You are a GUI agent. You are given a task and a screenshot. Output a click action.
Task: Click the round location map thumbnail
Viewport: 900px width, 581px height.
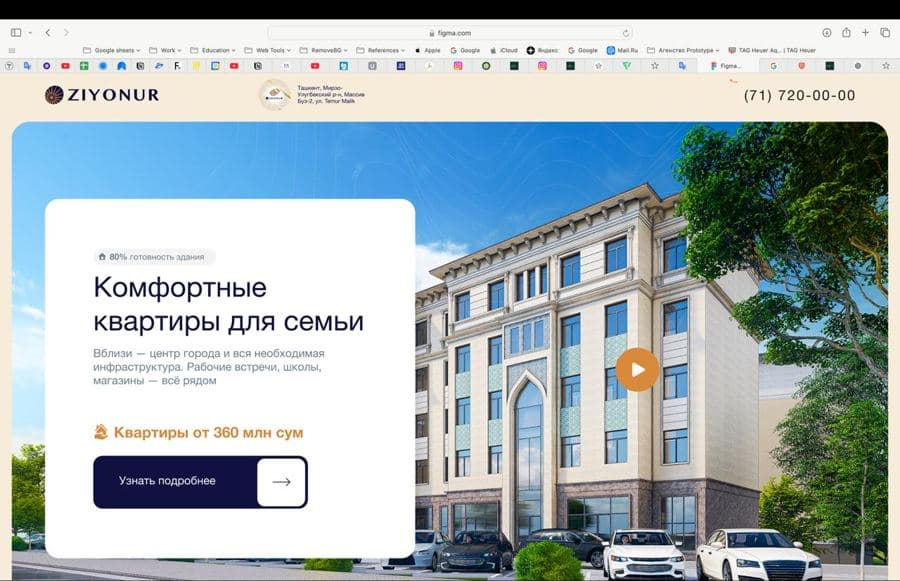pyautogui.click(x=274, y=94)
